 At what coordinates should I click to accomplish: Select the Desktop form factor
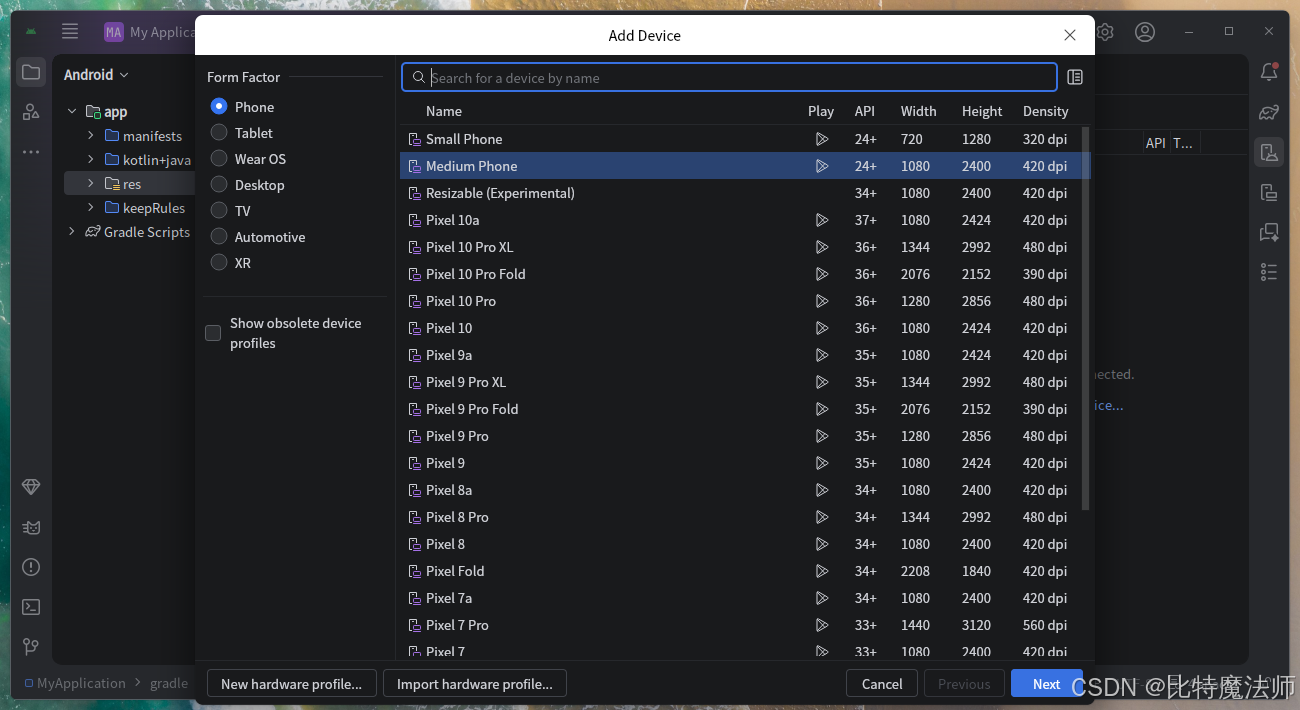(219, 184)
